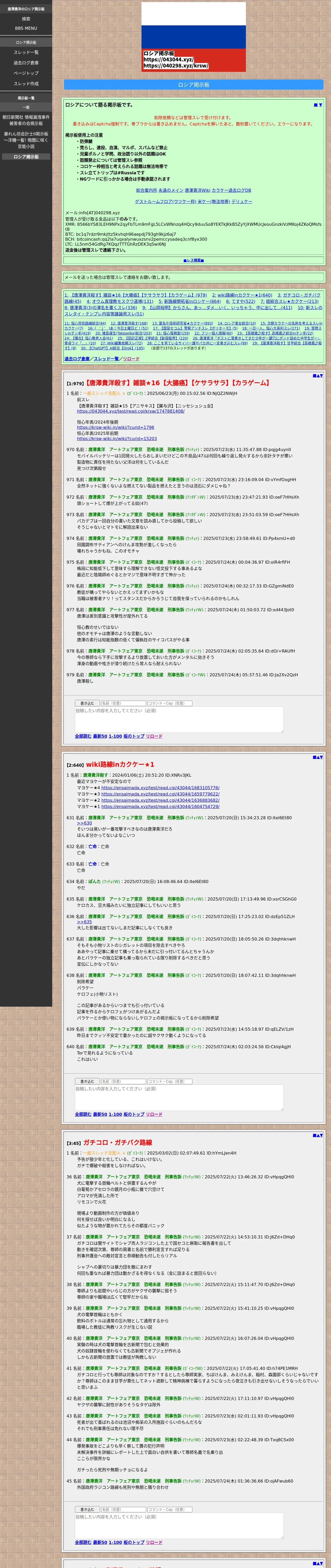The image size is (331, 1568).
Task: Open スレッド作成 in the sidebar
Action: [x=26, y=83]
